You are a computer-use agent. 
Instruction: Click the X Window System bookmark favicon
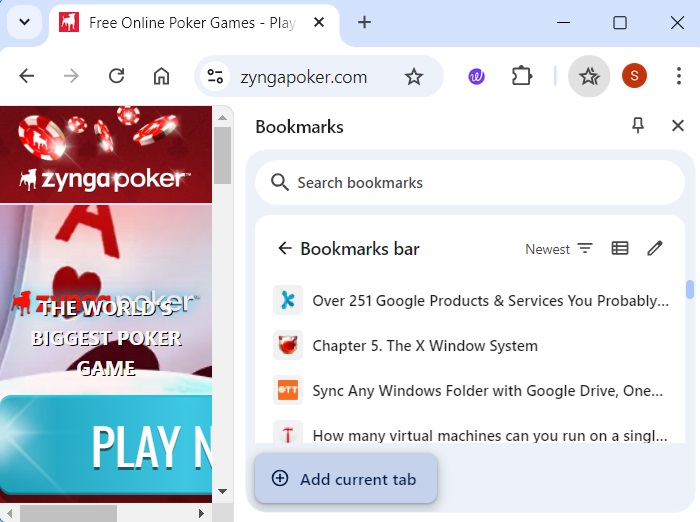pos(288,345)
